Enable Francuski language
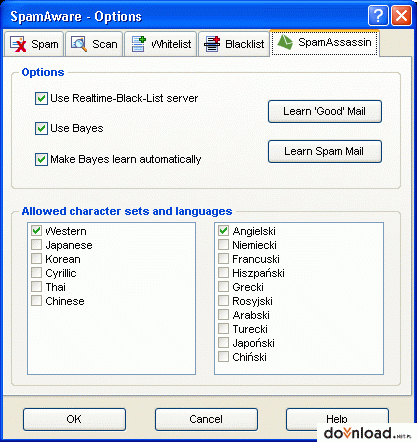 [223, 259]
